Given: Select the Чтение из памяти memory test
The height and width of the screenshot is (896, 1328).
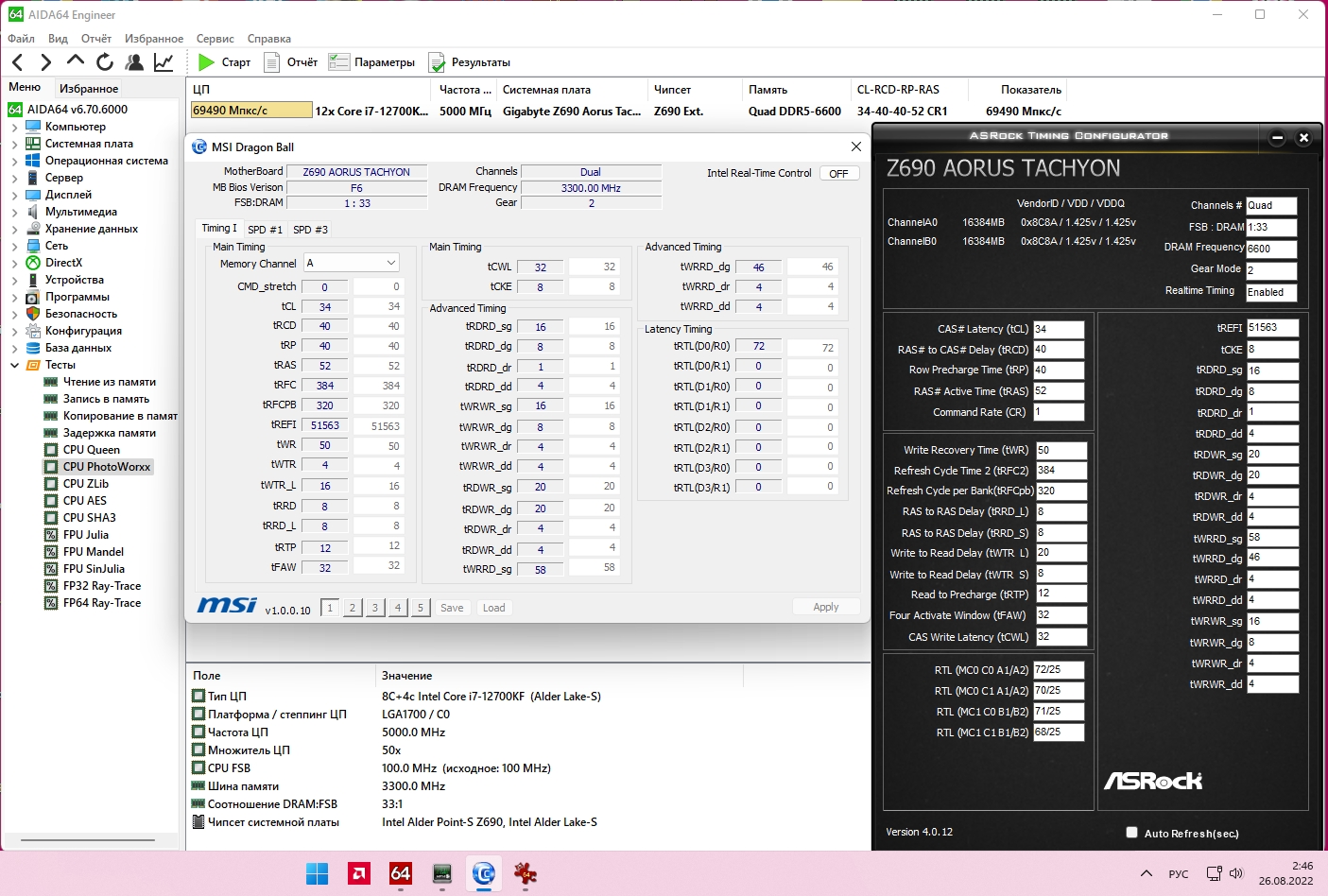Looking at the screenshot, I should coord(109,382).
